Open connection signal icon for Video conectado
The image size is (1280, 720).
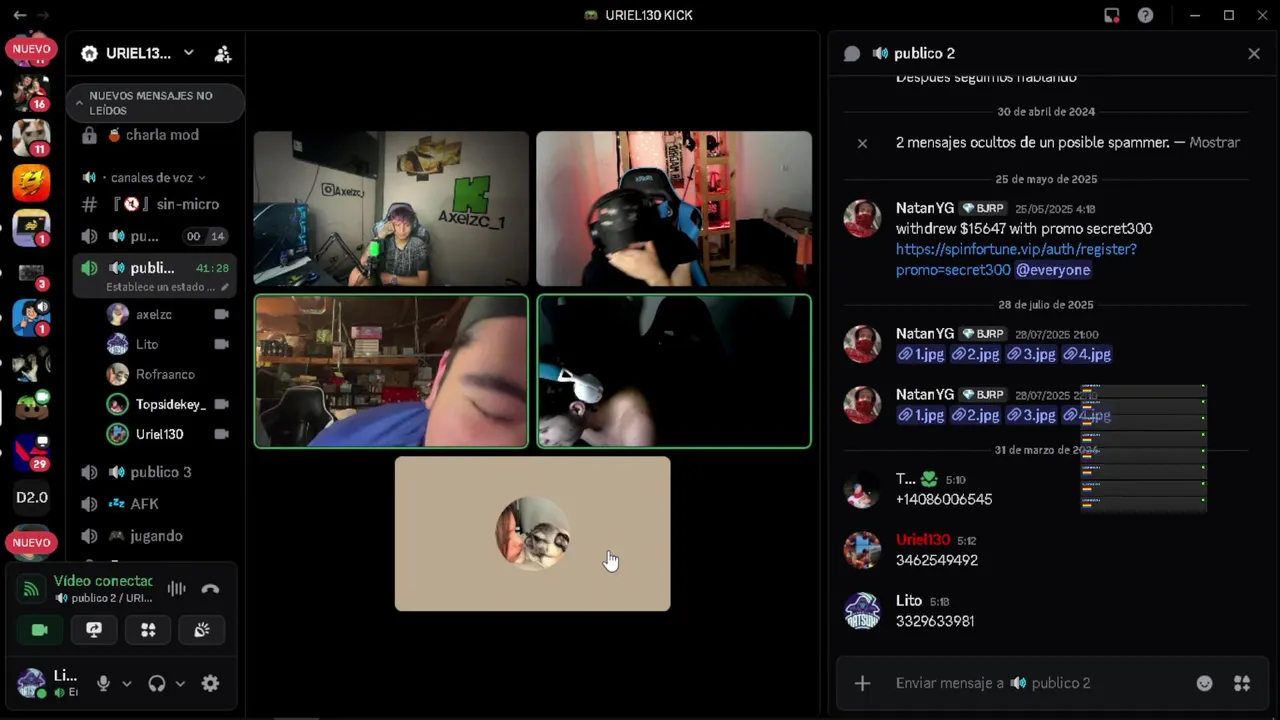coord(31,589)
